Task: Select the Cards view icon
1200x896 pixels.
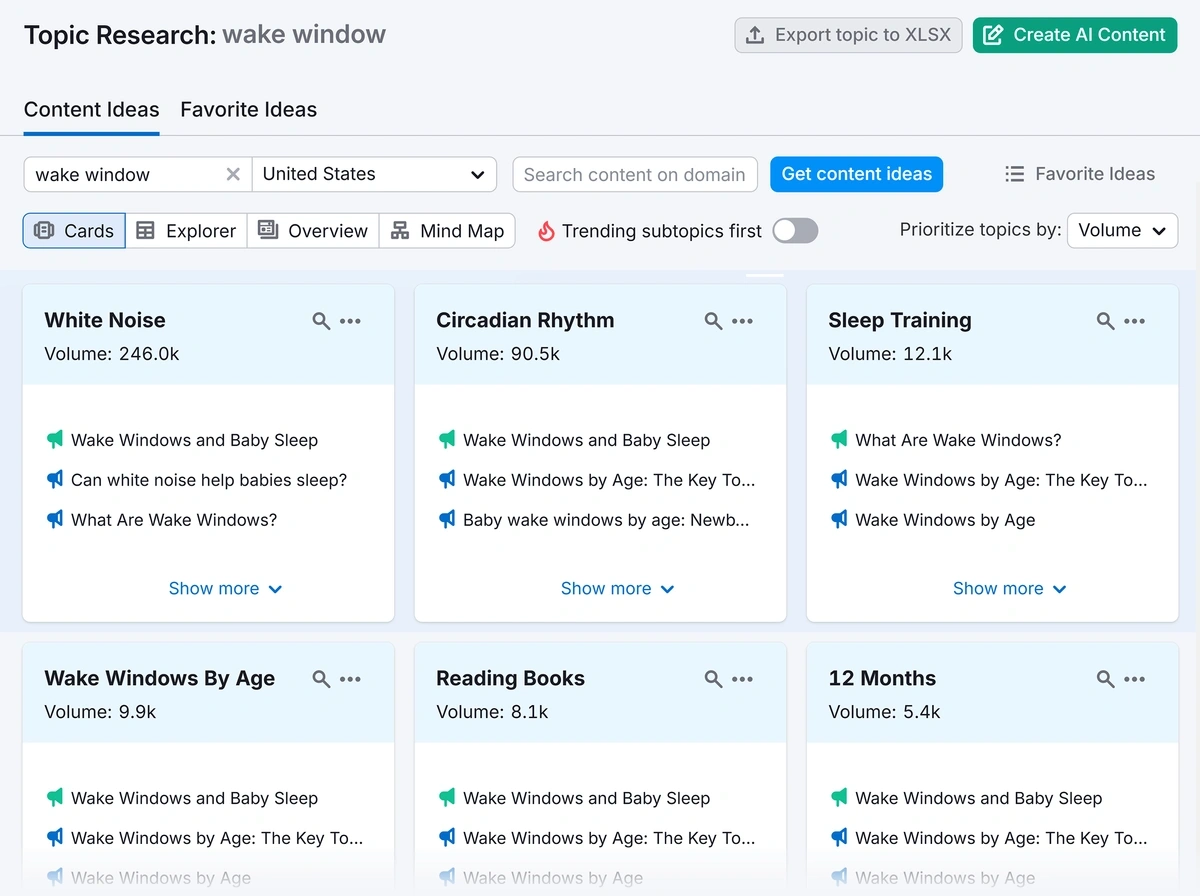Action: tap(73, 231)
